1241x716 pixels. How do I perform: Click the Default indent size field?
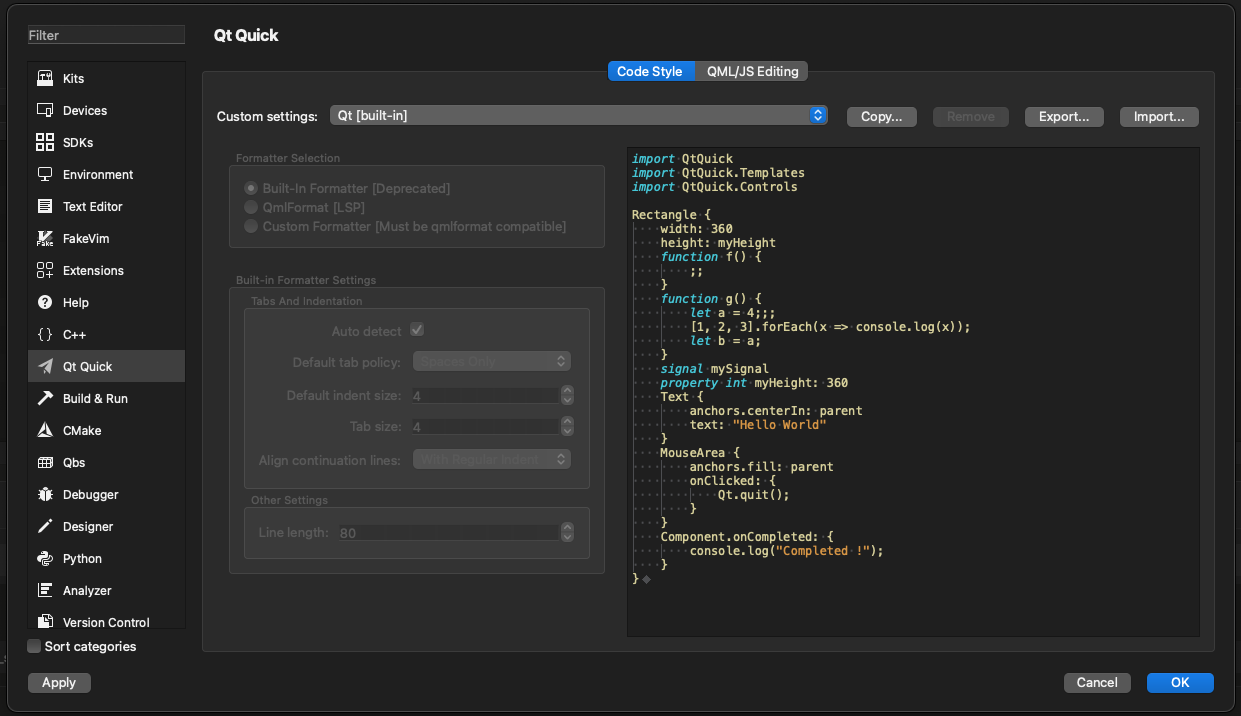pos(485,395)
